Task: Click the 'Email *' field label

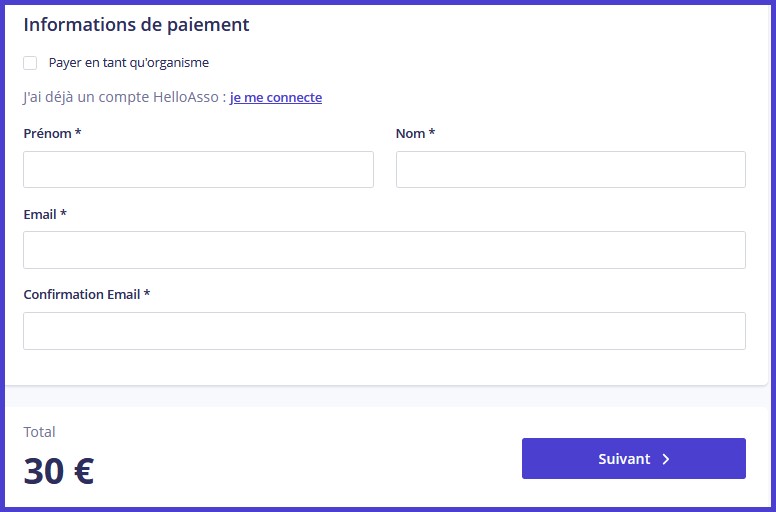Action: [x=40, y=214]
